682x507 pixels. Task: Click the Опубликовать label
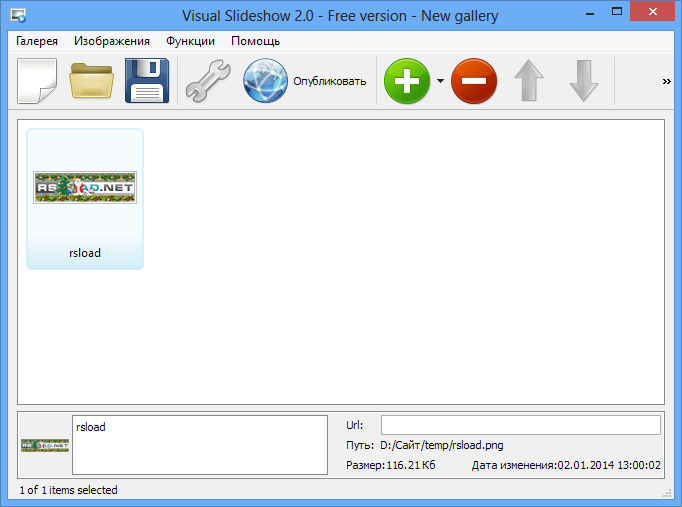click(330, 81)
